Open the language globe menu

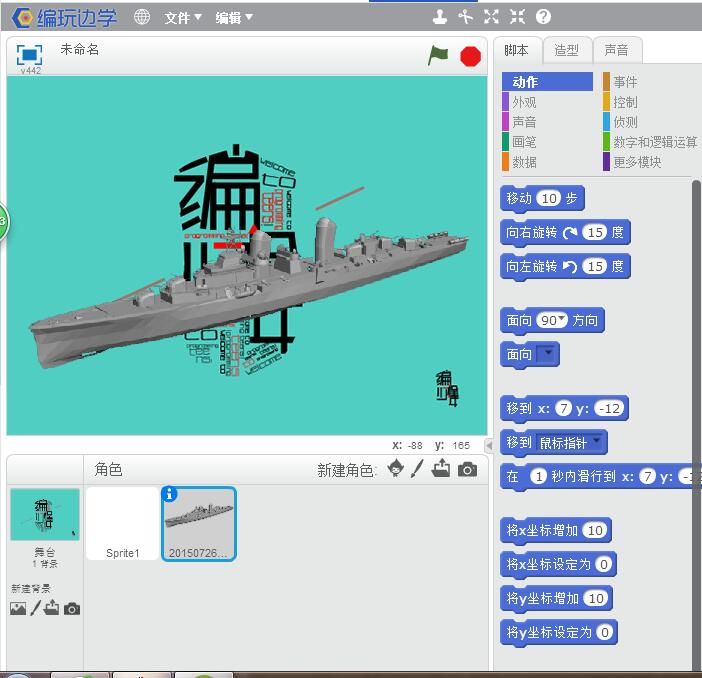[142, 17]
